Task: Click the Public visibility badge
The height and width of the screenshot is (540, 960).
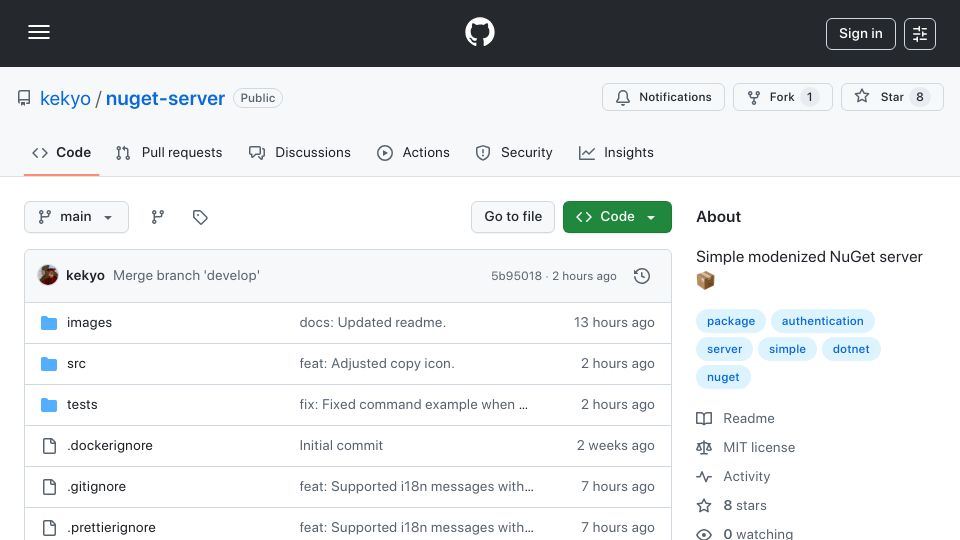Action: (x=258, y=98)
